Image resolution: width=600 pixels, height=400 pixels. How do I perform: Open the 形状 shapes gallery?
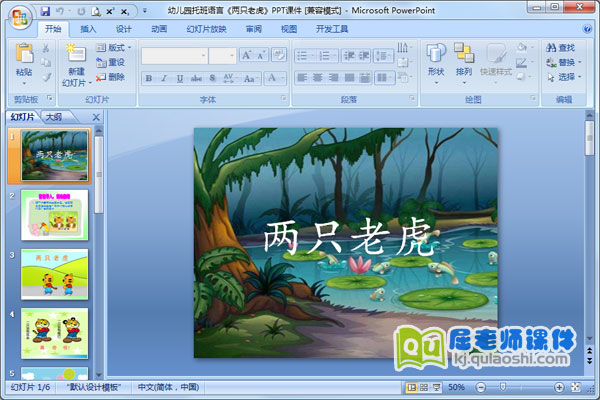click(x=436, y=64)
